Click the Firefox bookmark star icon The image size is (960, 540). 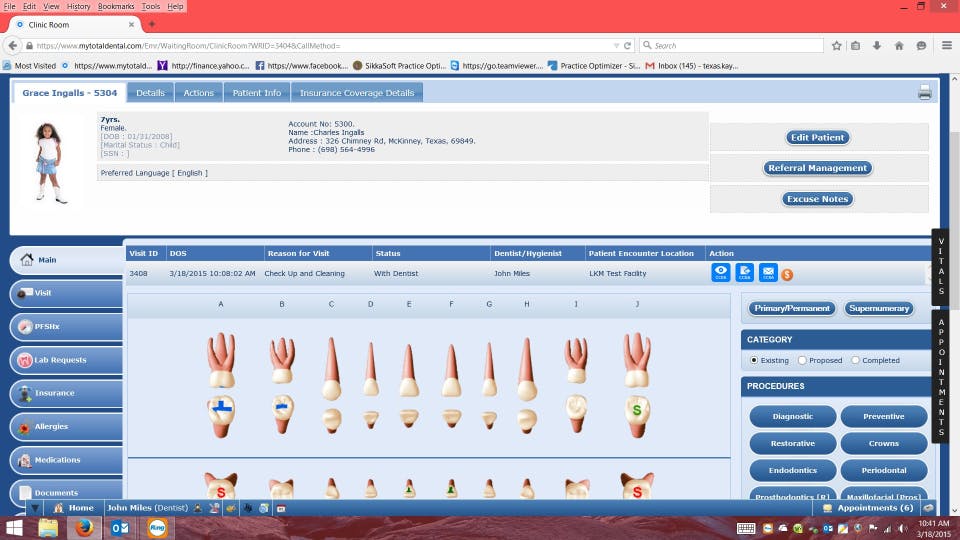tap(836, 46)
